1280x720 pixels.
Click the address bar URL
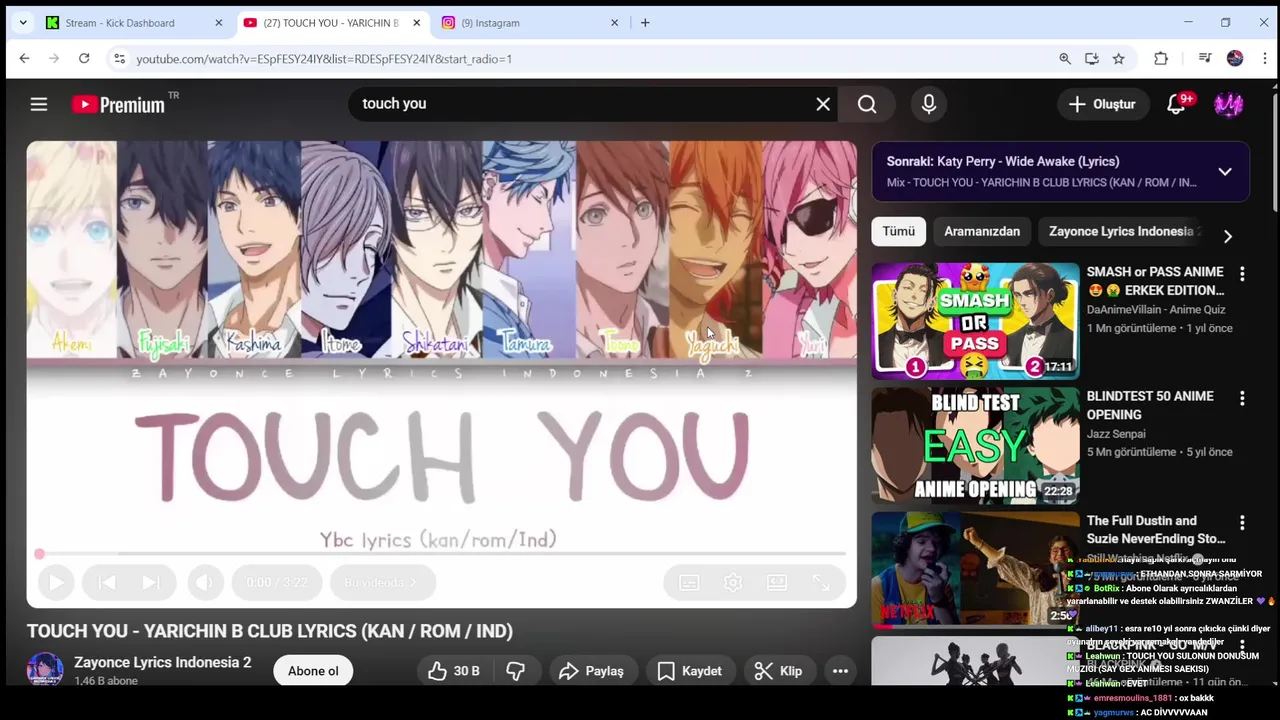click(x=324, y=59)
